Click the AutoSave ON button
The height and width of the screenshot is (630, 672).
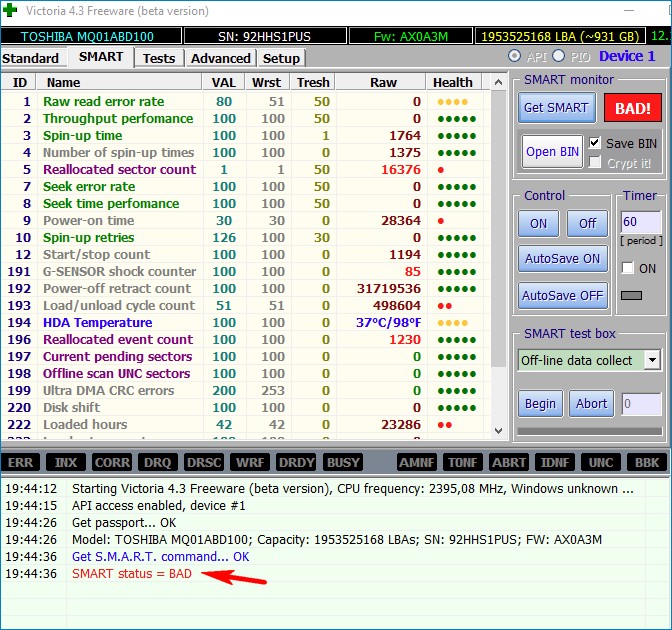pyautogui.click(x=563, y=258)
